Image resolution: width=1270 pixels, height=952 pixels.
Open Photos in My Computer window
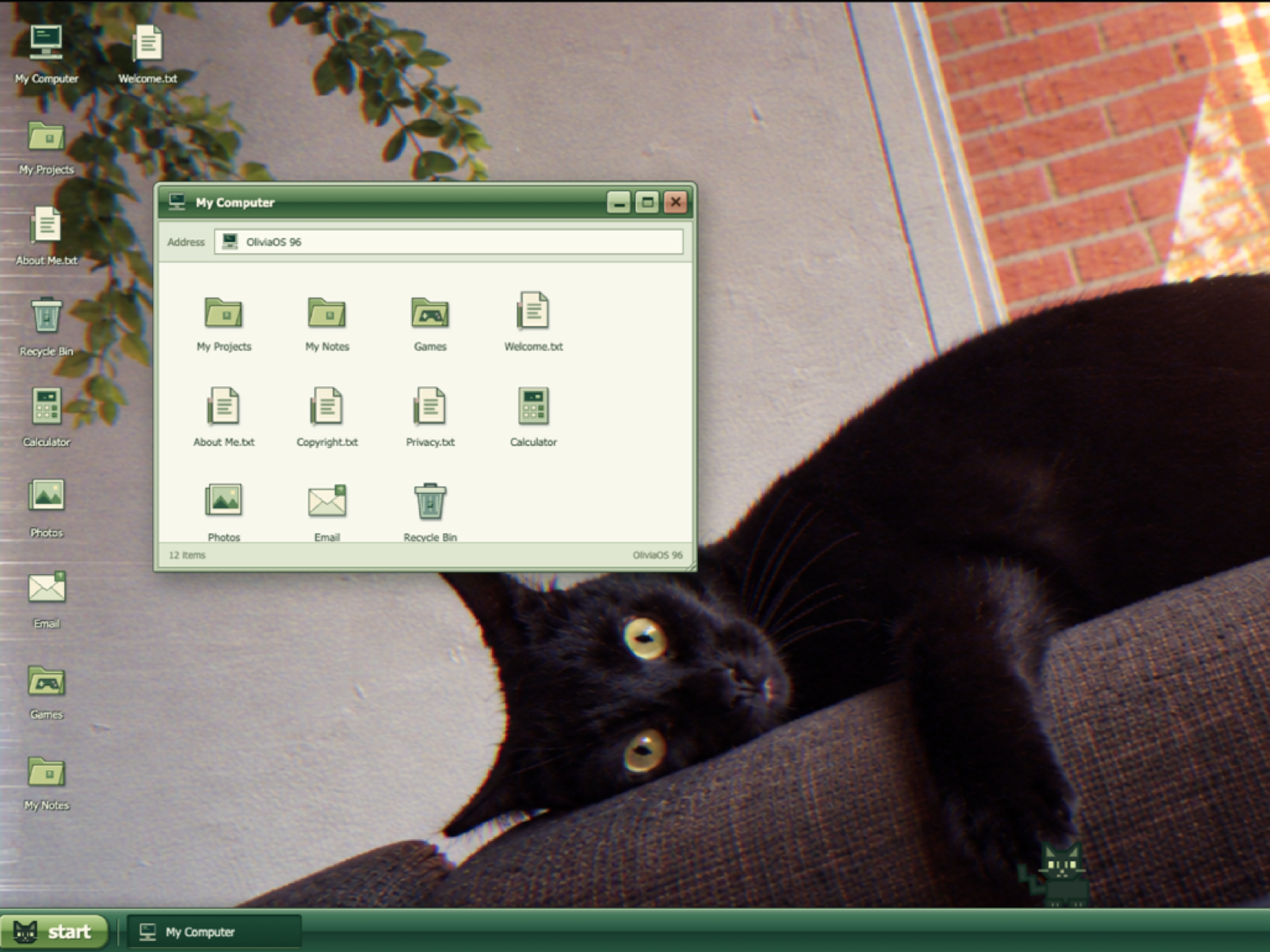224,512
